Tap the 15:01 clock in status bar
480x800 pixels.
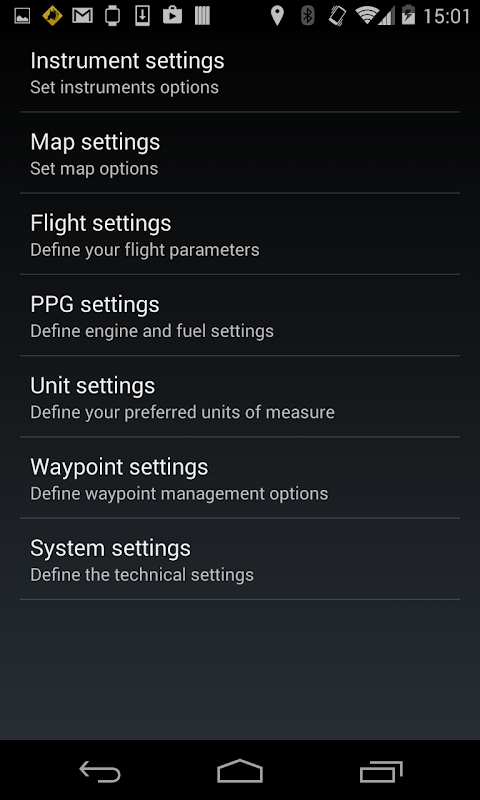click(447, 16)
